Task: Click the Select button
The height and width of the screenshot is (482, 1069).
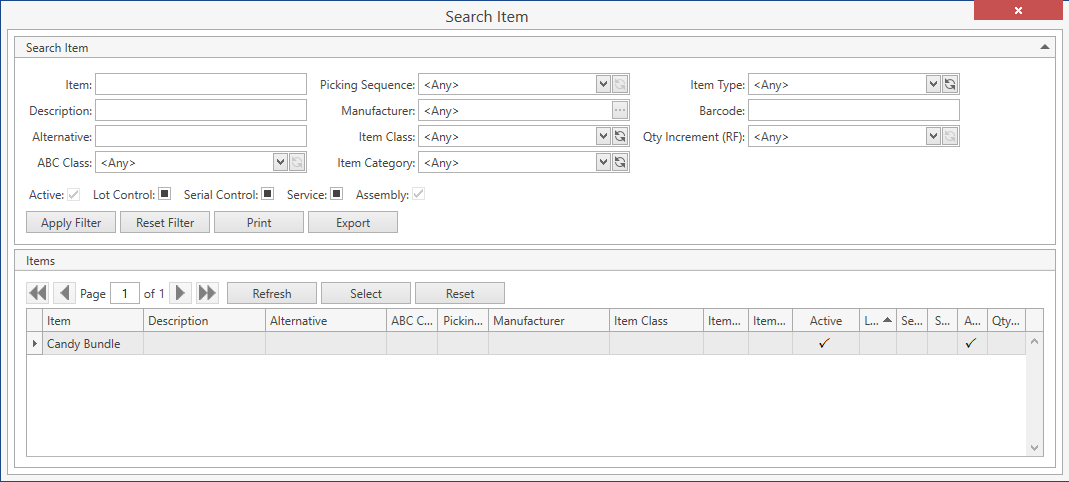Action: pos(366,293)
